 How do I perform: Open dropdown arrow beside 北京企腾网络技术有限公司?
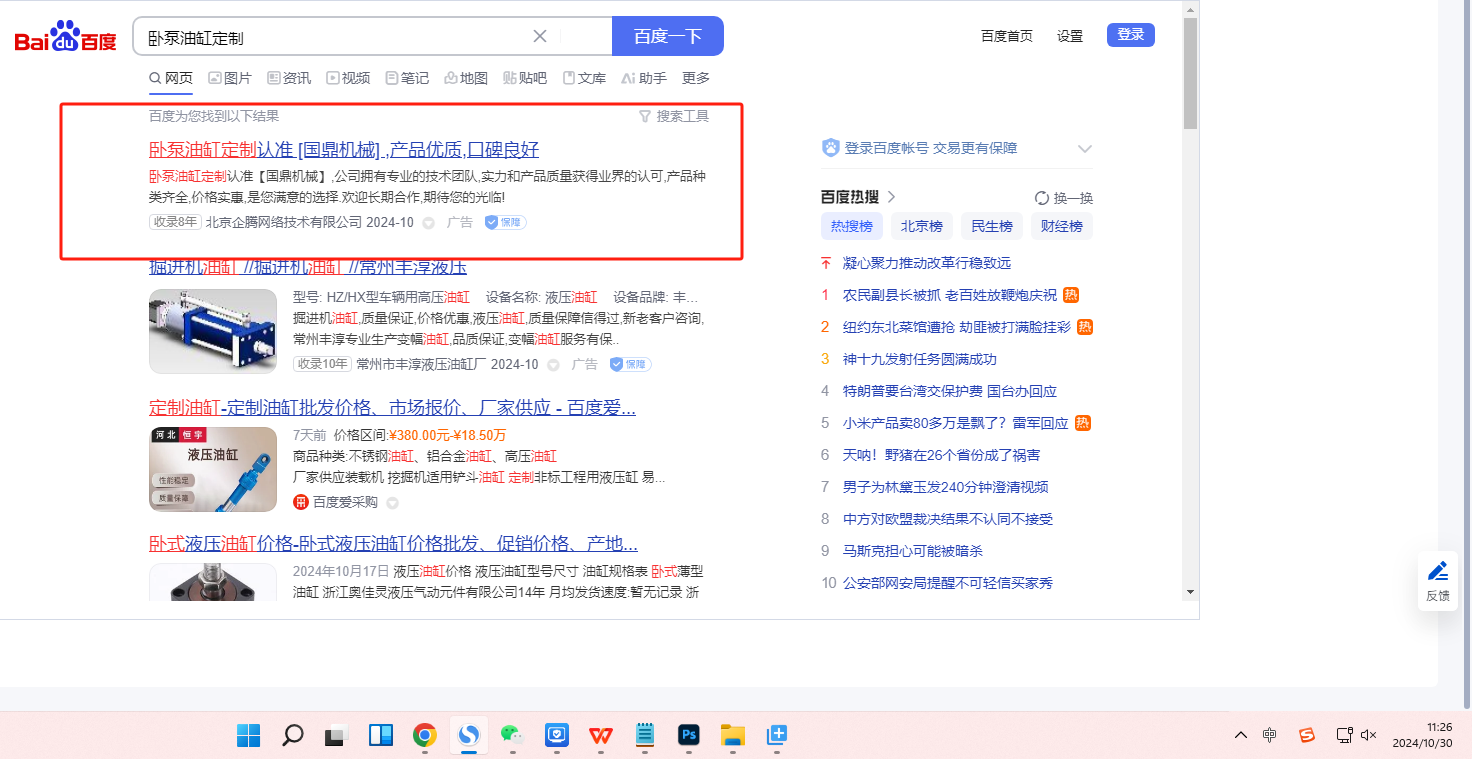tap(428, 223)
